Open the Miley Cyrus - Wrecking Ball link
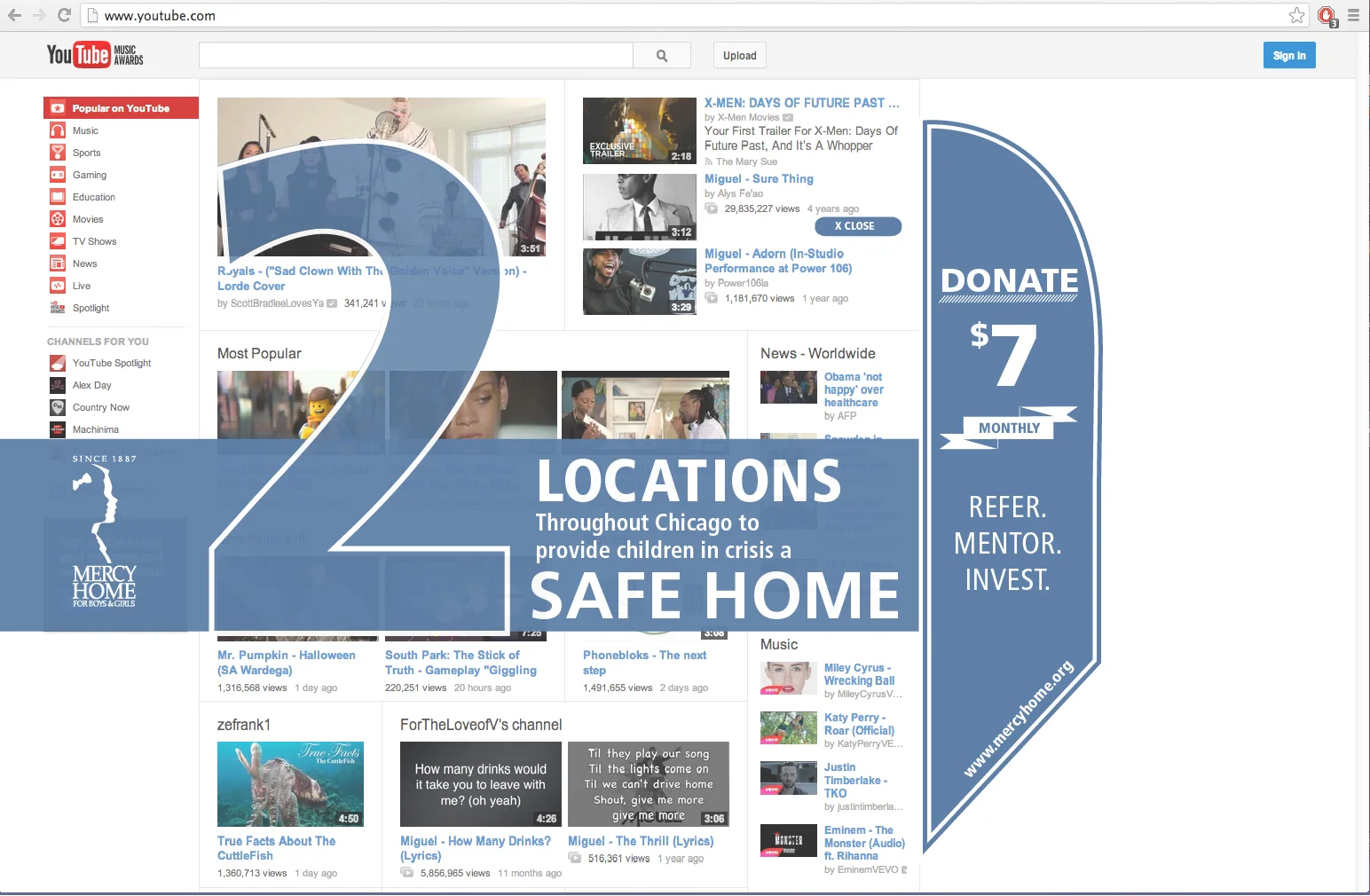Image resolution: width=1370 pixels, height=896 pixels. (x=859, y=674)
